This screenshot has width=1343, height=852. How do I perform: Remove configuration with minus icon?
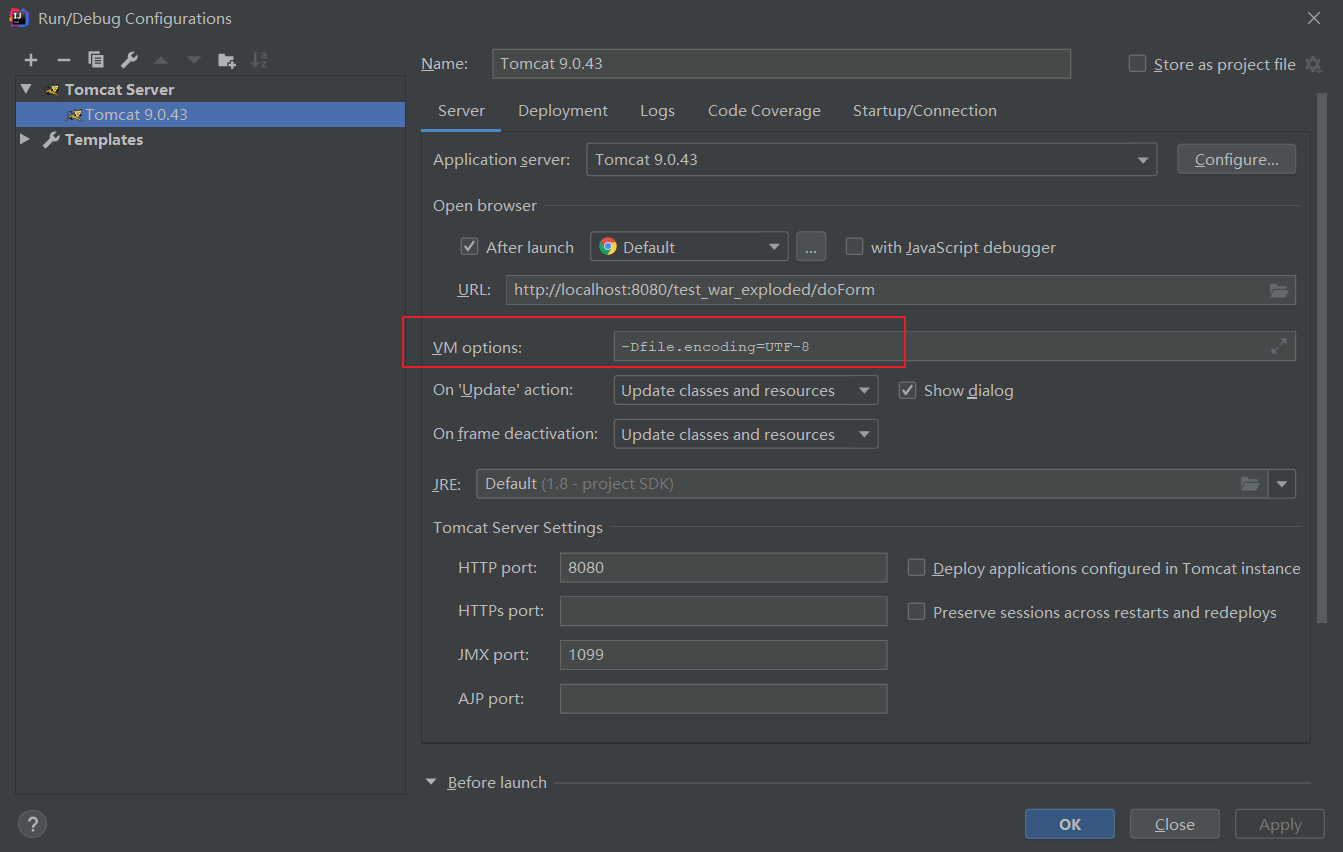[63, 60]
